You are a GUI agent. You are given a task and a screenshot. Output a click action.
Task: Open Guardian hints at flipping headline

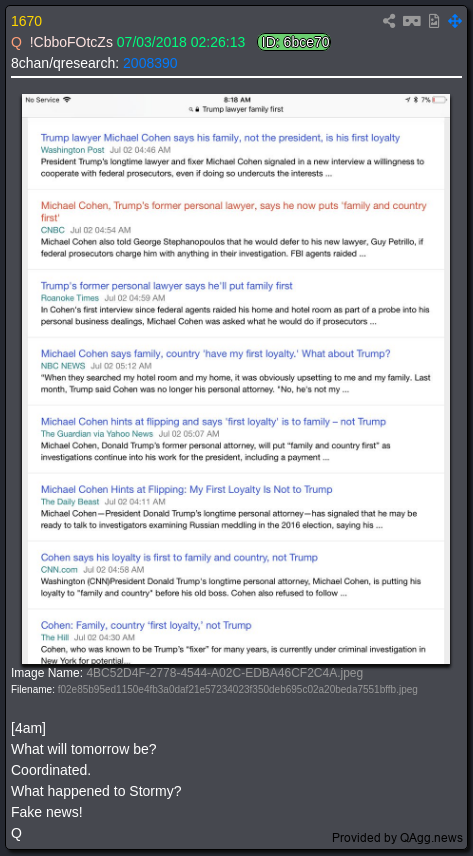214,421
